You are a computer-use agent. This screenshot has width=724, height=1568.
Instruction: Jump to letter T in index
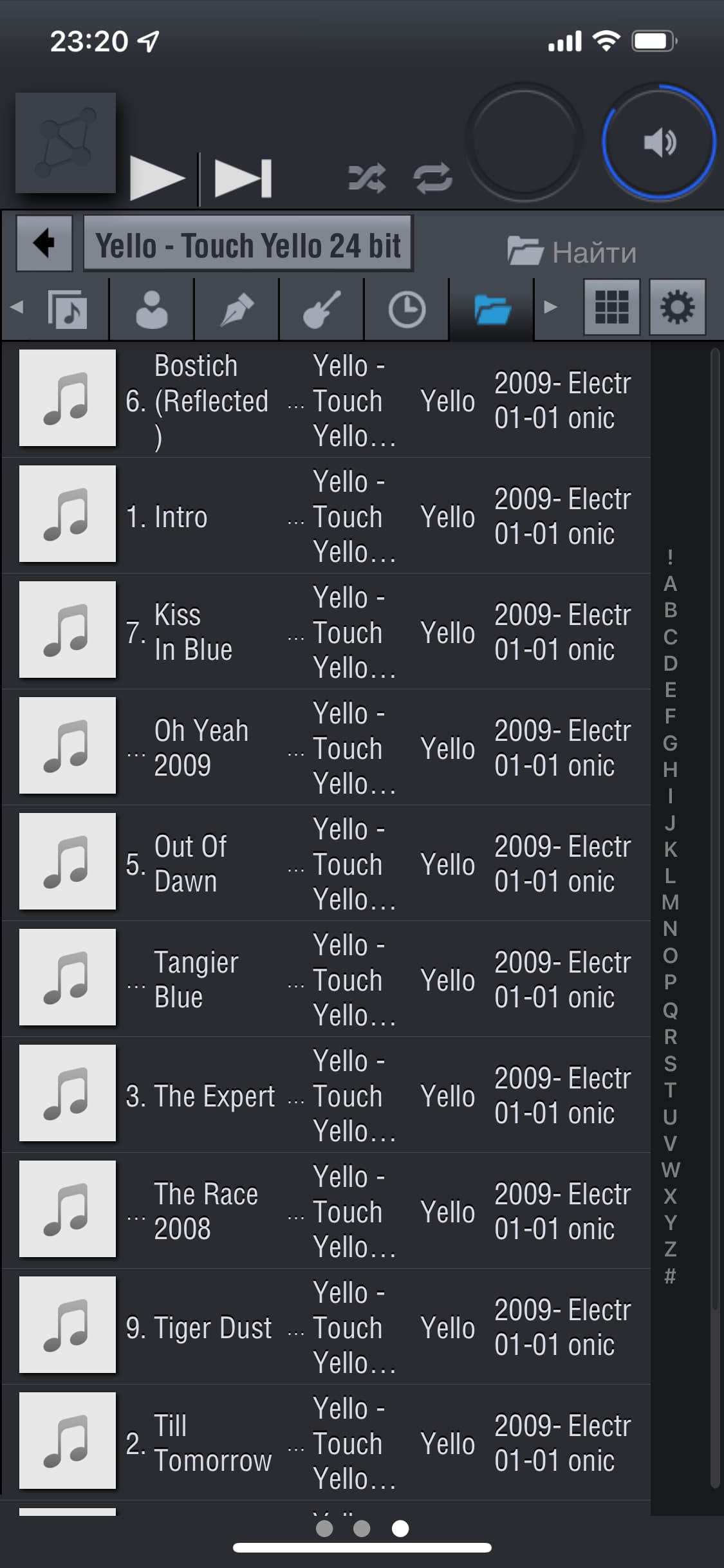point(670,1090)
